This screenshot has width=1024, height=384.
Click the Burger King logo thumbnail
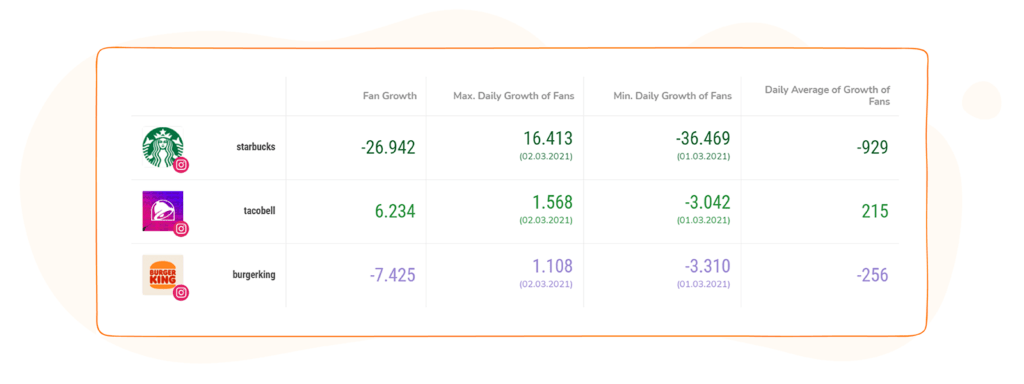click(x=163, y=275)
